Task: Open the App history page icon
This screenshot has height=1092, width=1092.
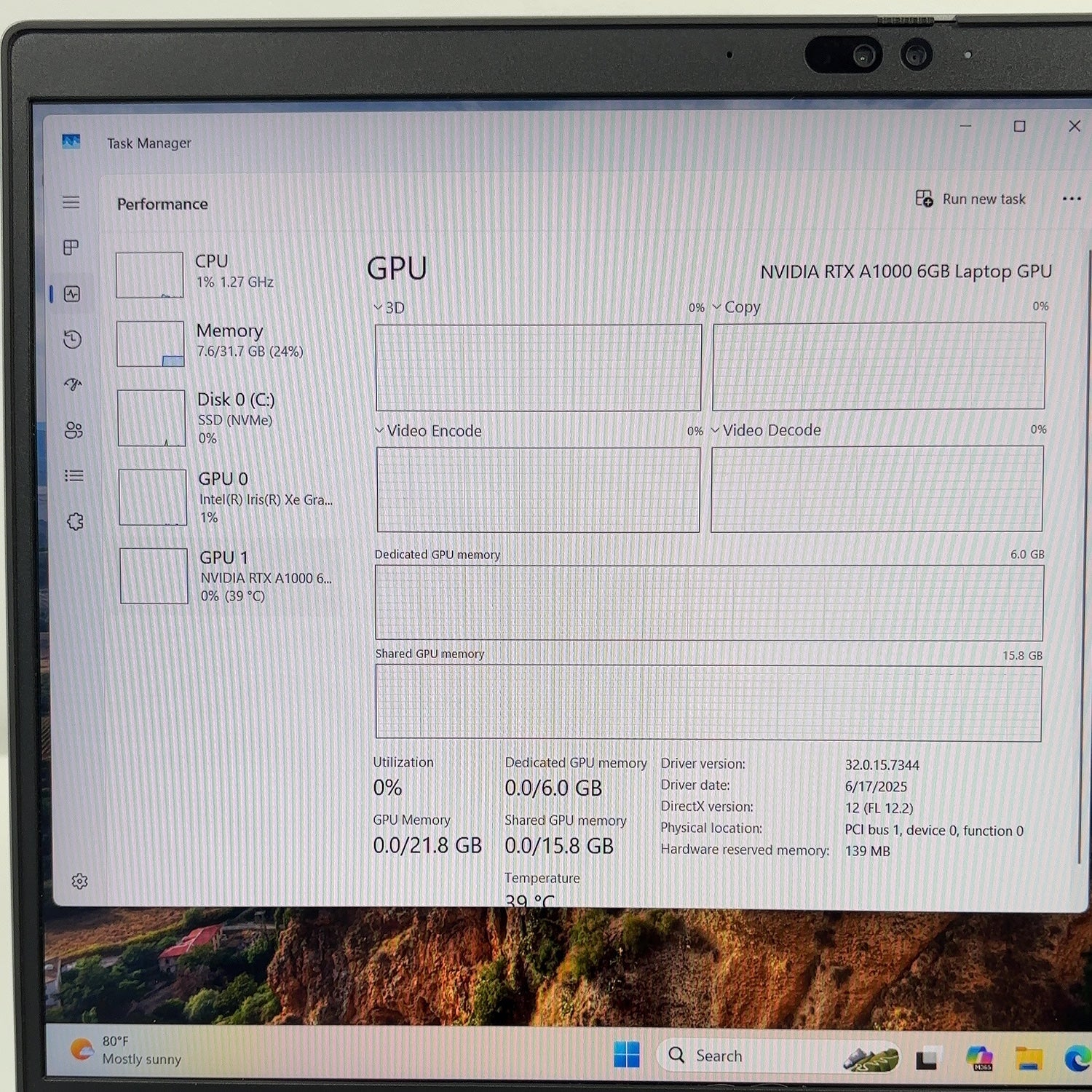Action: (72, 339)
